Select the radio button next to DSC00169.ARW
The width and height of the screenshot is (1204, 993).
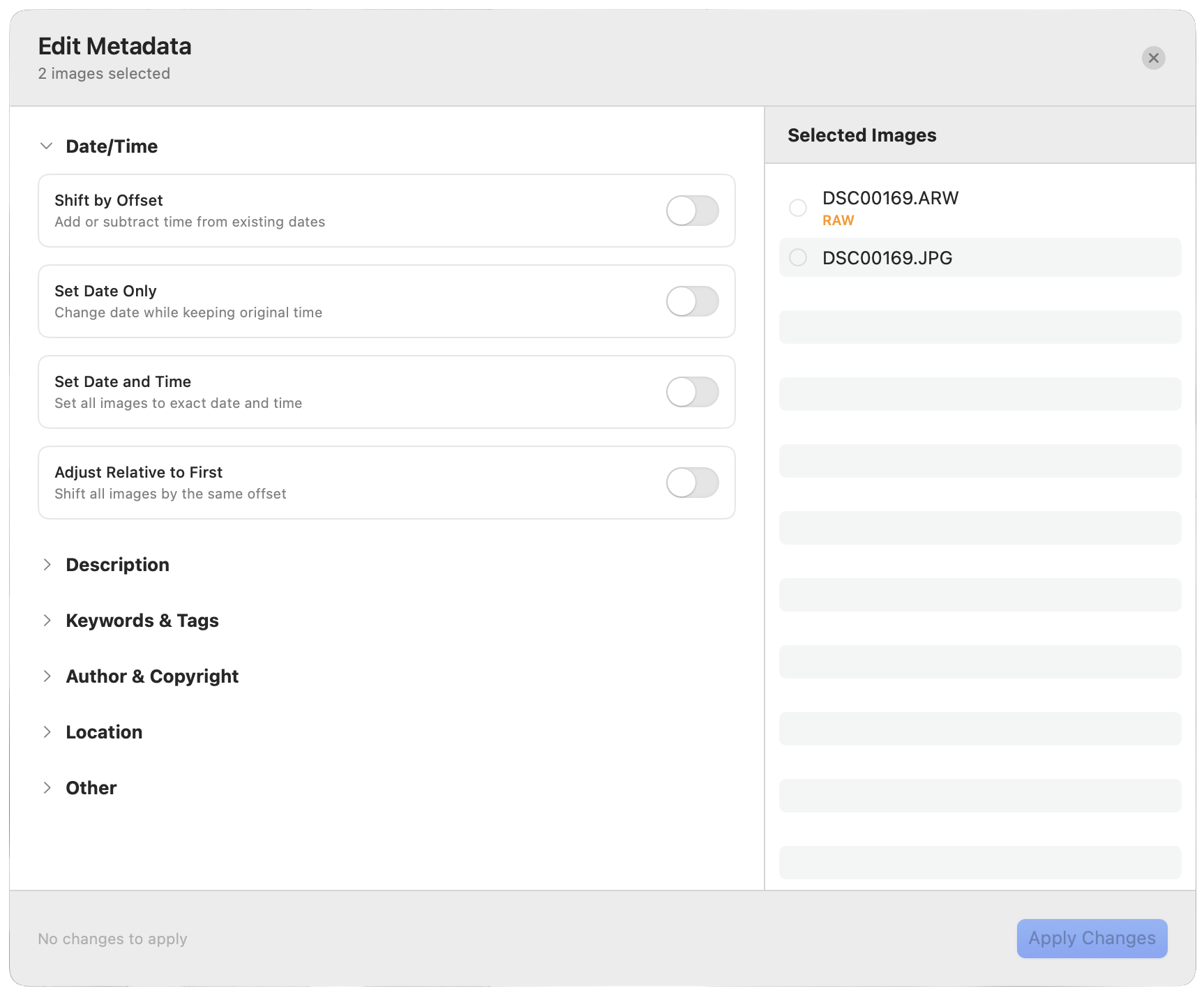pyautogui.click(x=798, y=207)
